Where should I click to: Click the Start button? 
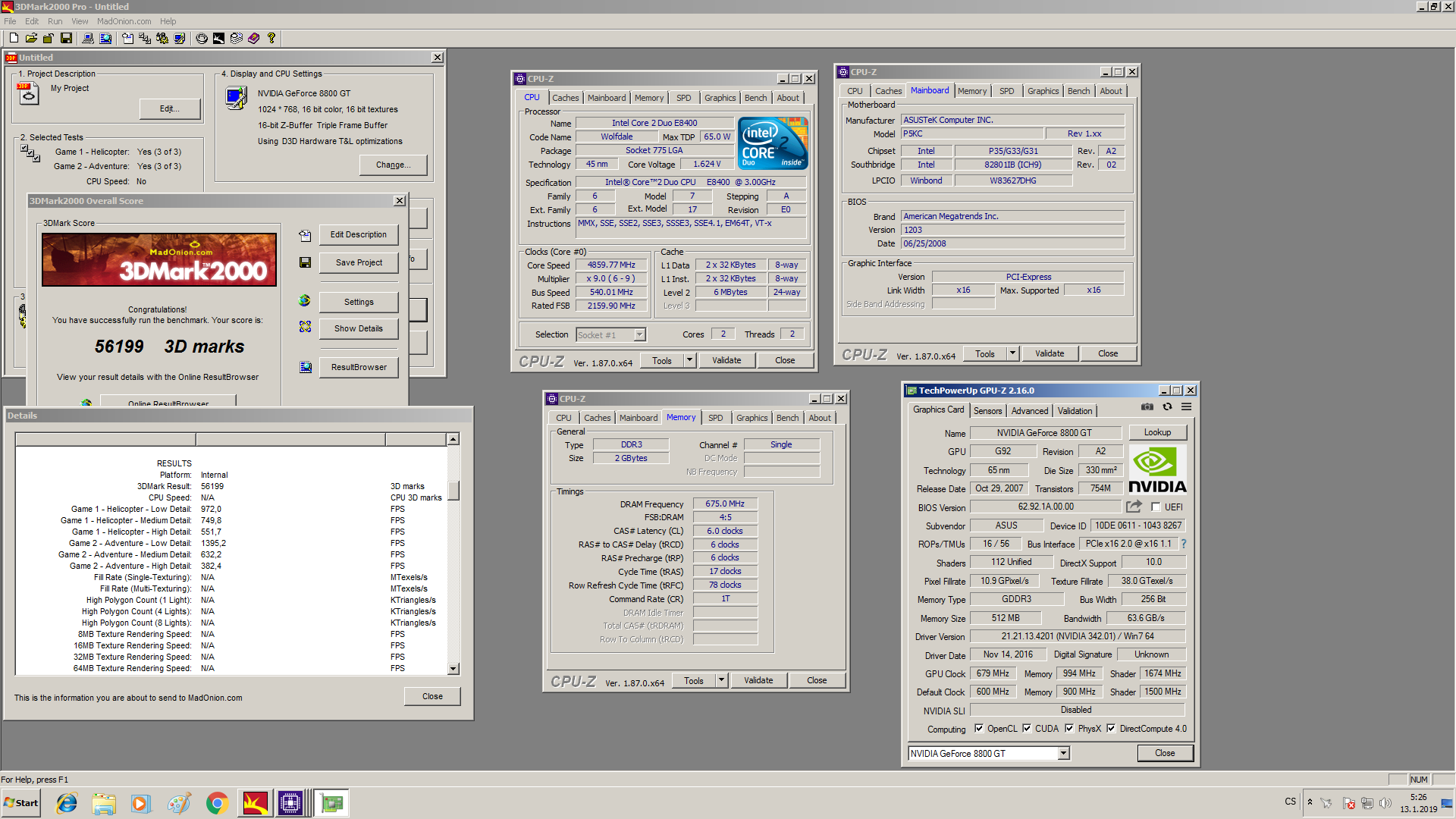(21, 803)
